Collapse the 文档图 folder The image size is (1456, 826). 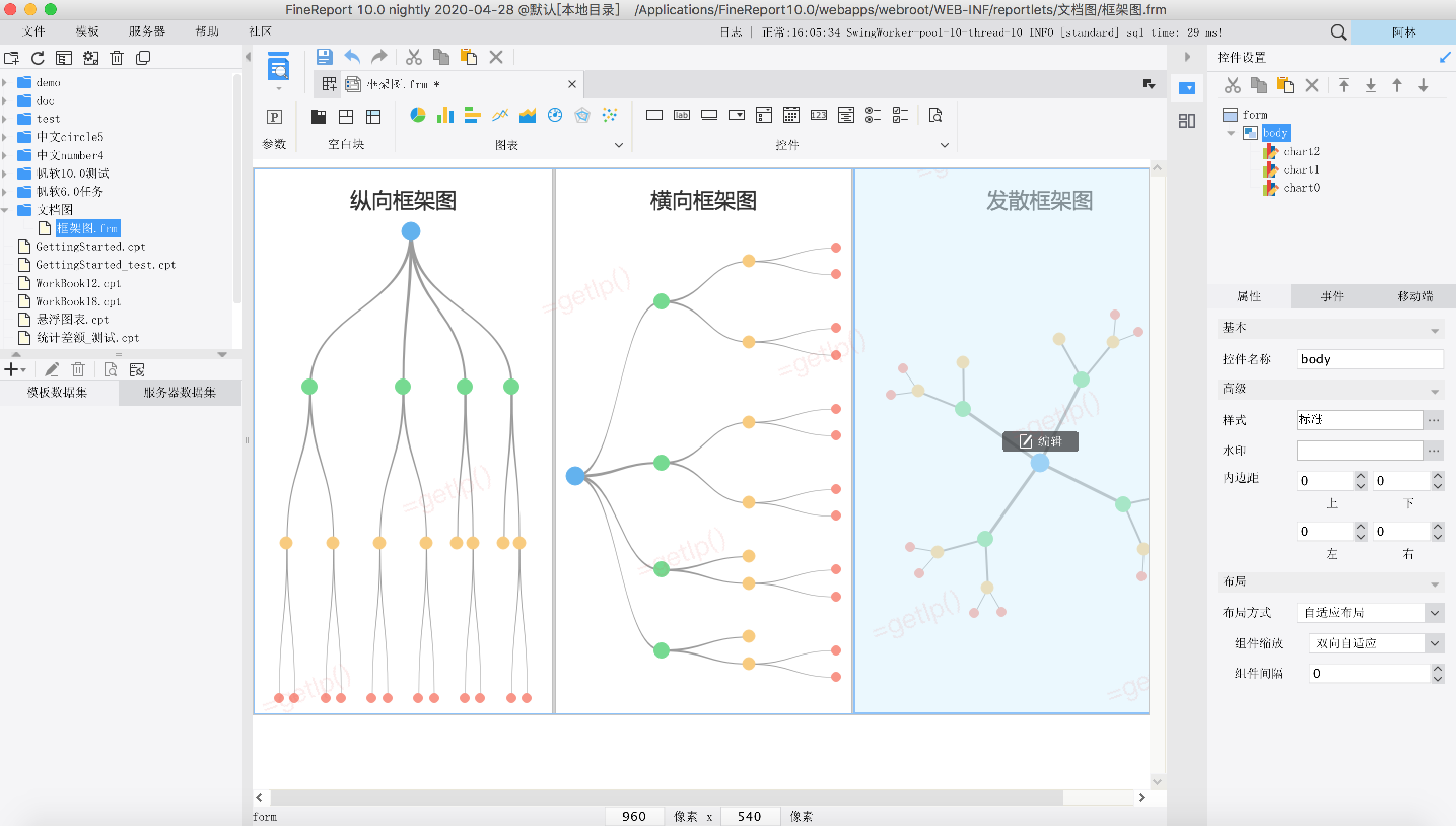point(5,210)
